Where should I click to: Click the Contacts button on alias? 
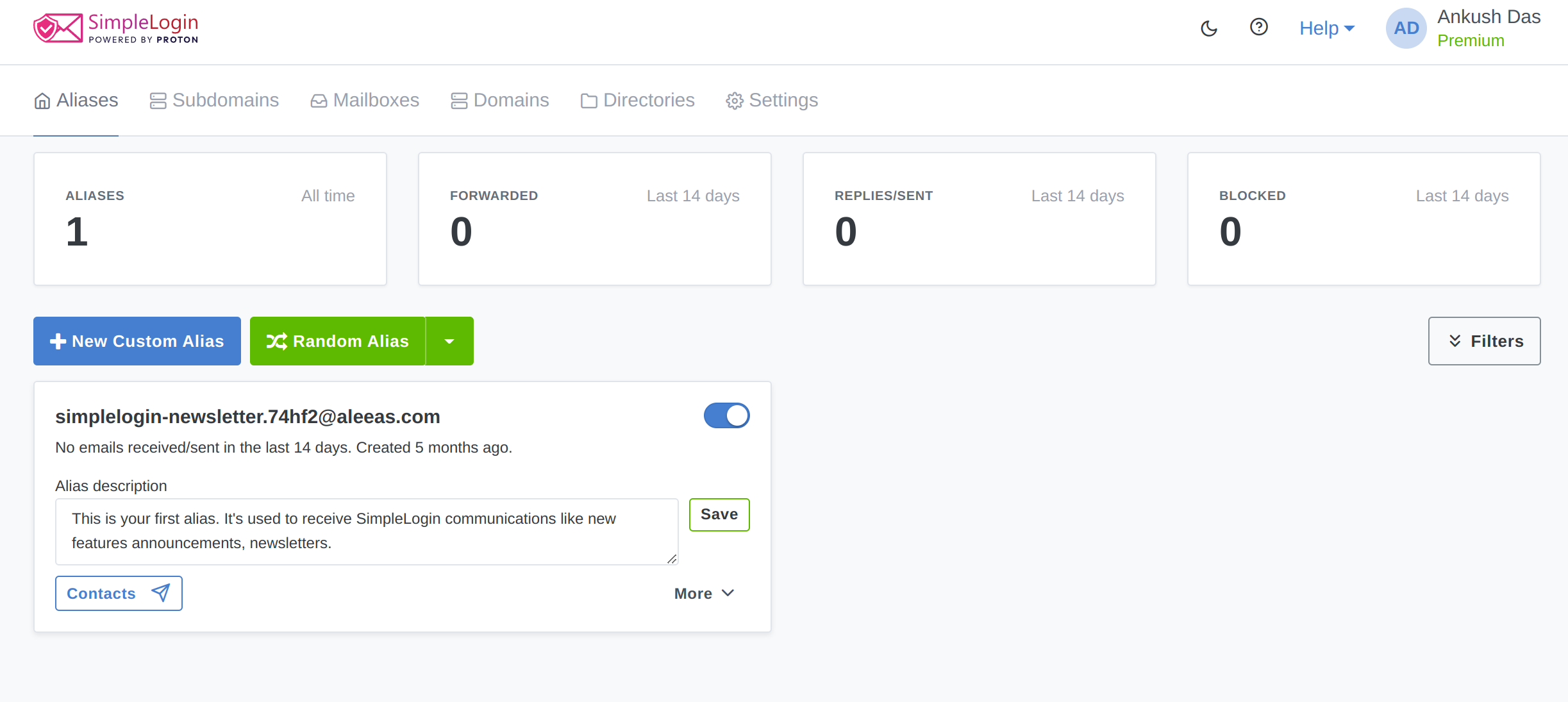[x=118, y=593]
